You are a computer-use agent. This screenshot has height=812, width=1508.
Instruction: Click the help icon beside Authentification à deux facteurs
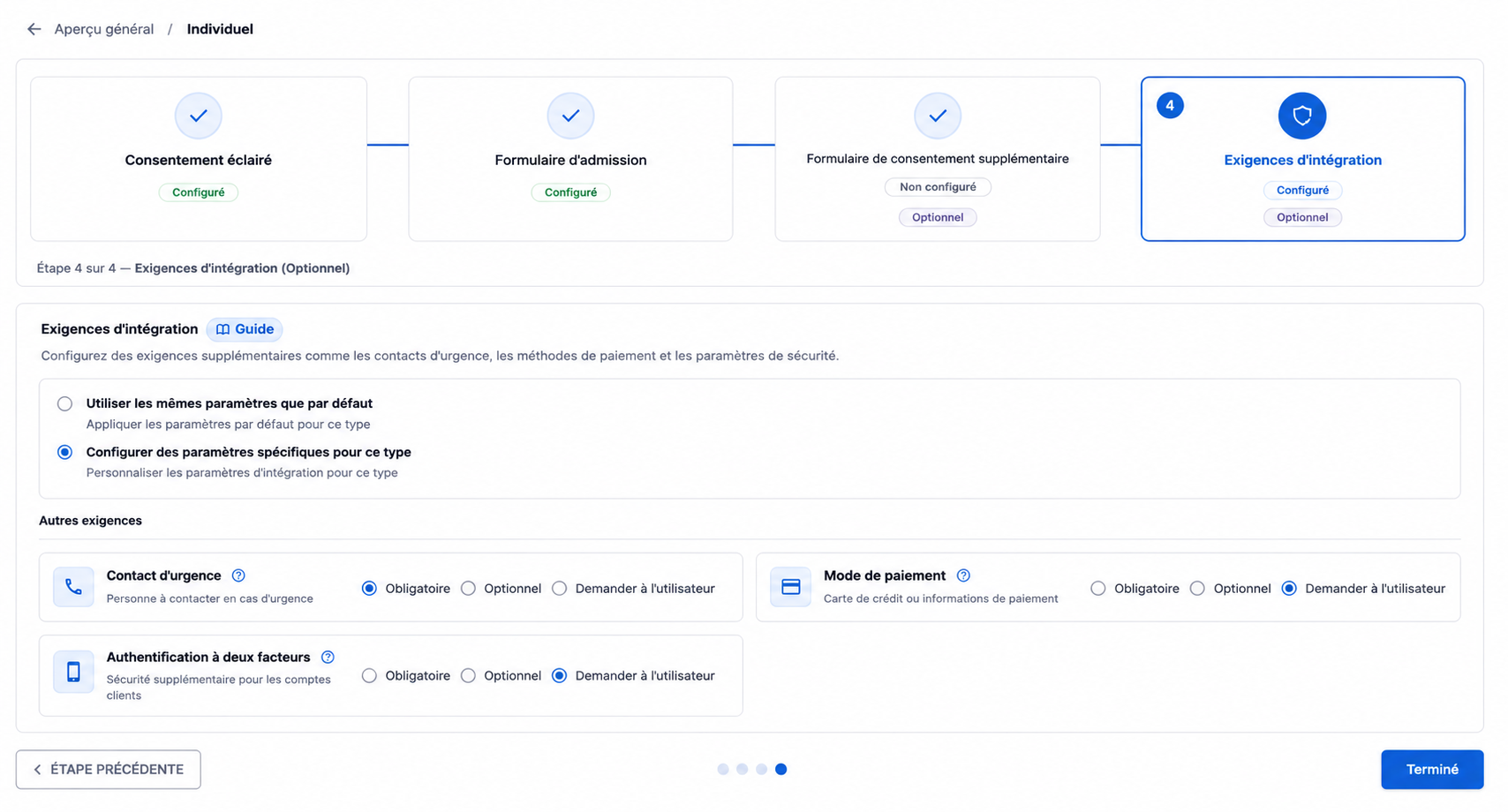pos(328,658)
